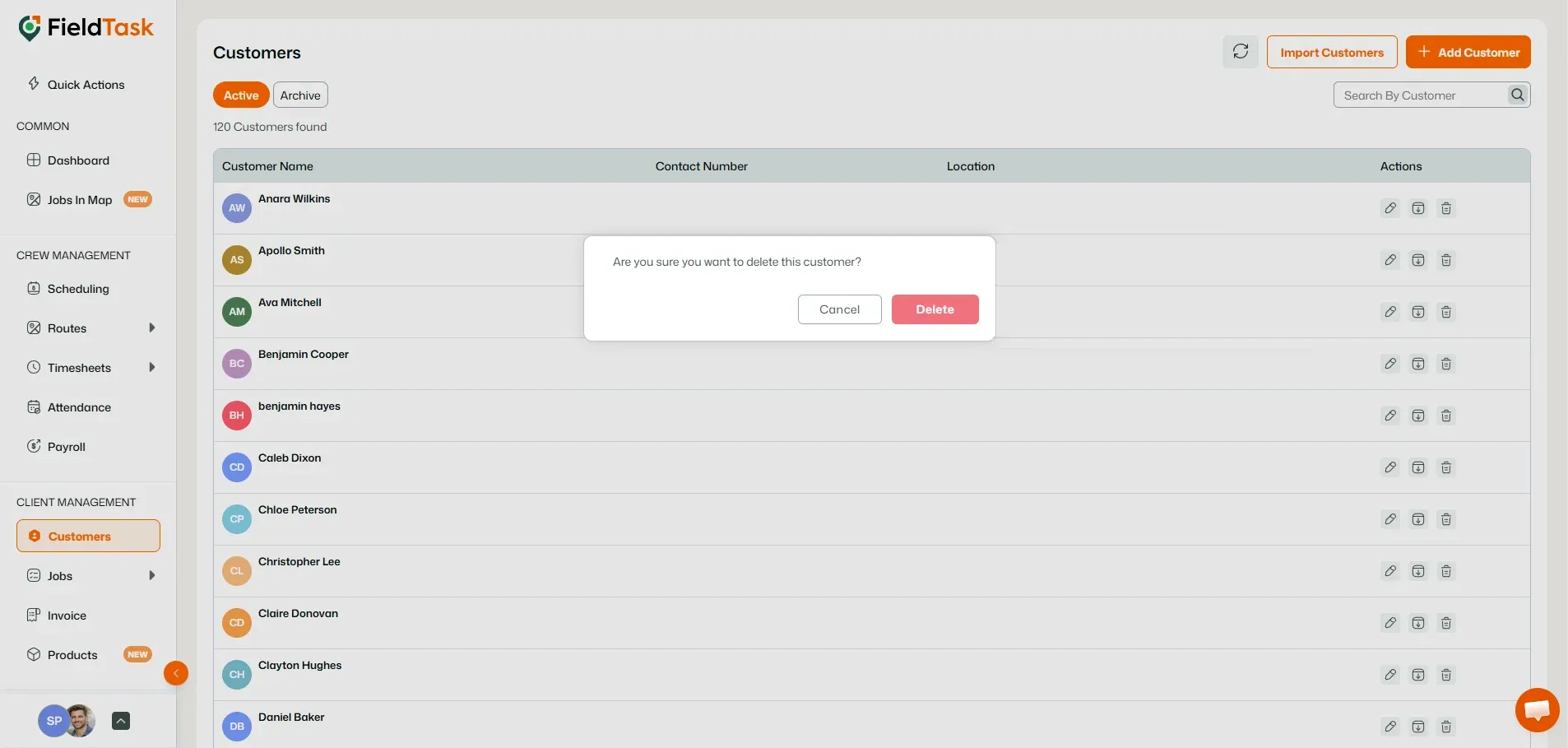
Task: Archive customer Clayton Hughes
Action: (1418, 675)
